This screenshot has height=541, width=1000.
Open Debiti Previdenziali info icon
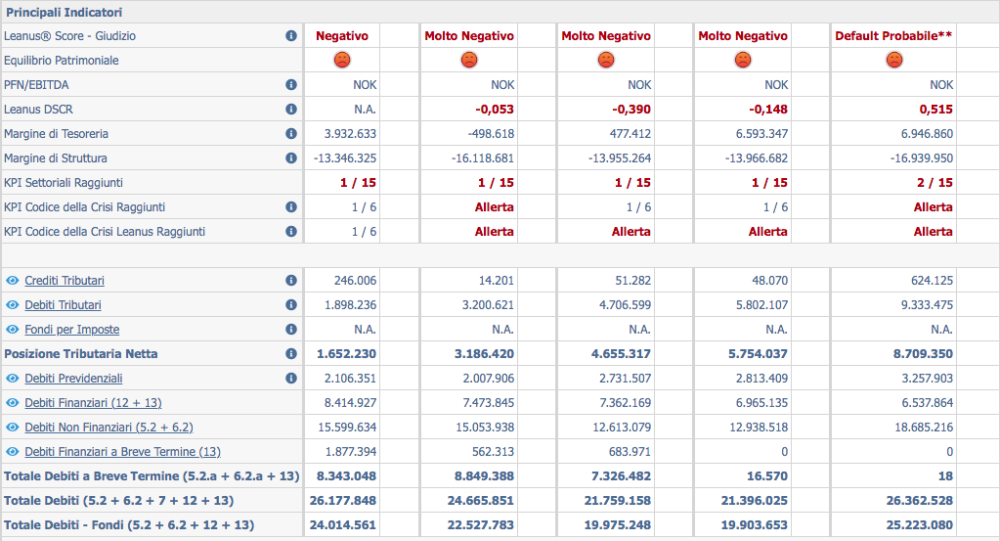(291, 378)
